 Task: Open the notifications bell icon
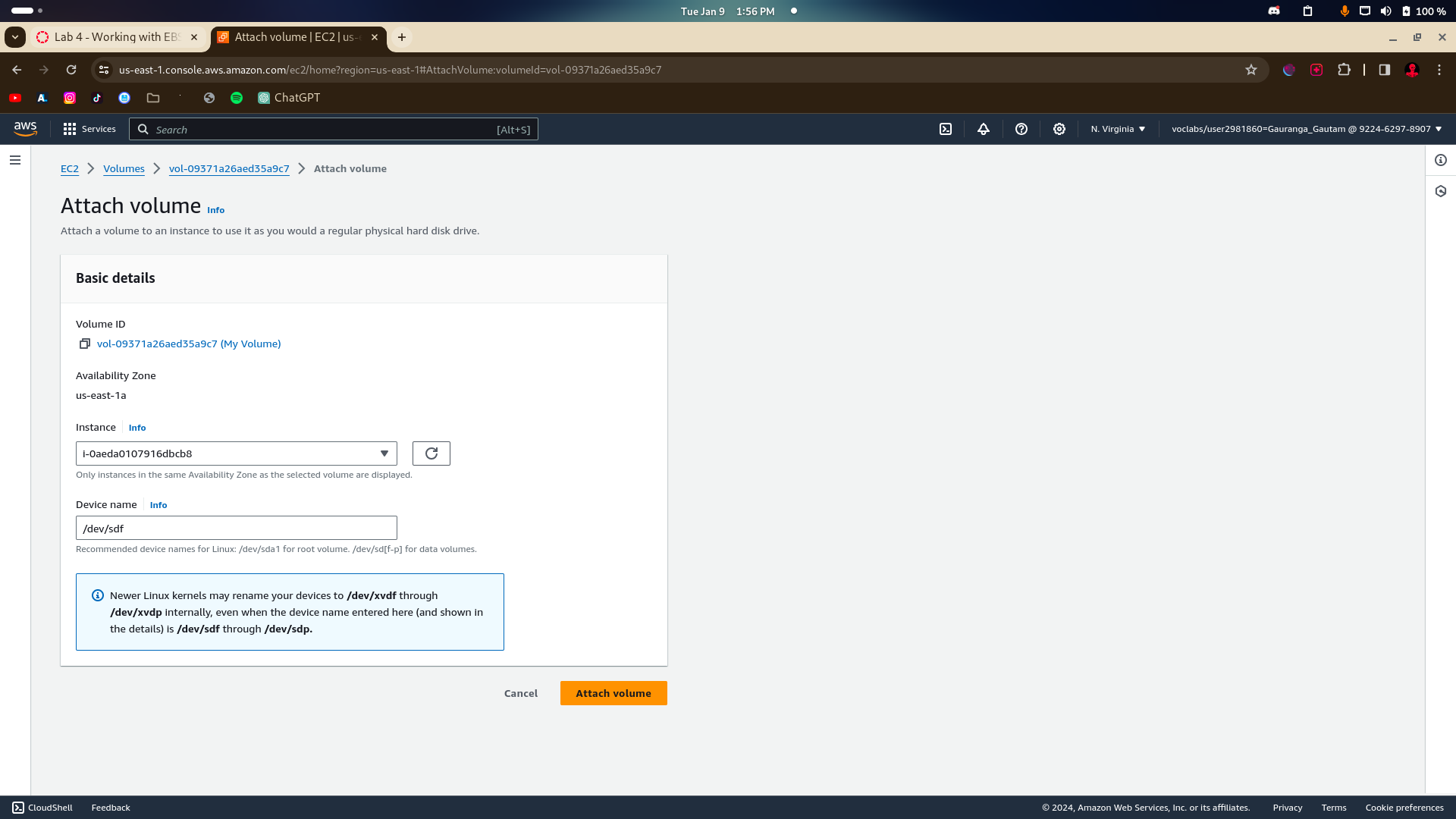pyautogui.click(x=984, y=129)
